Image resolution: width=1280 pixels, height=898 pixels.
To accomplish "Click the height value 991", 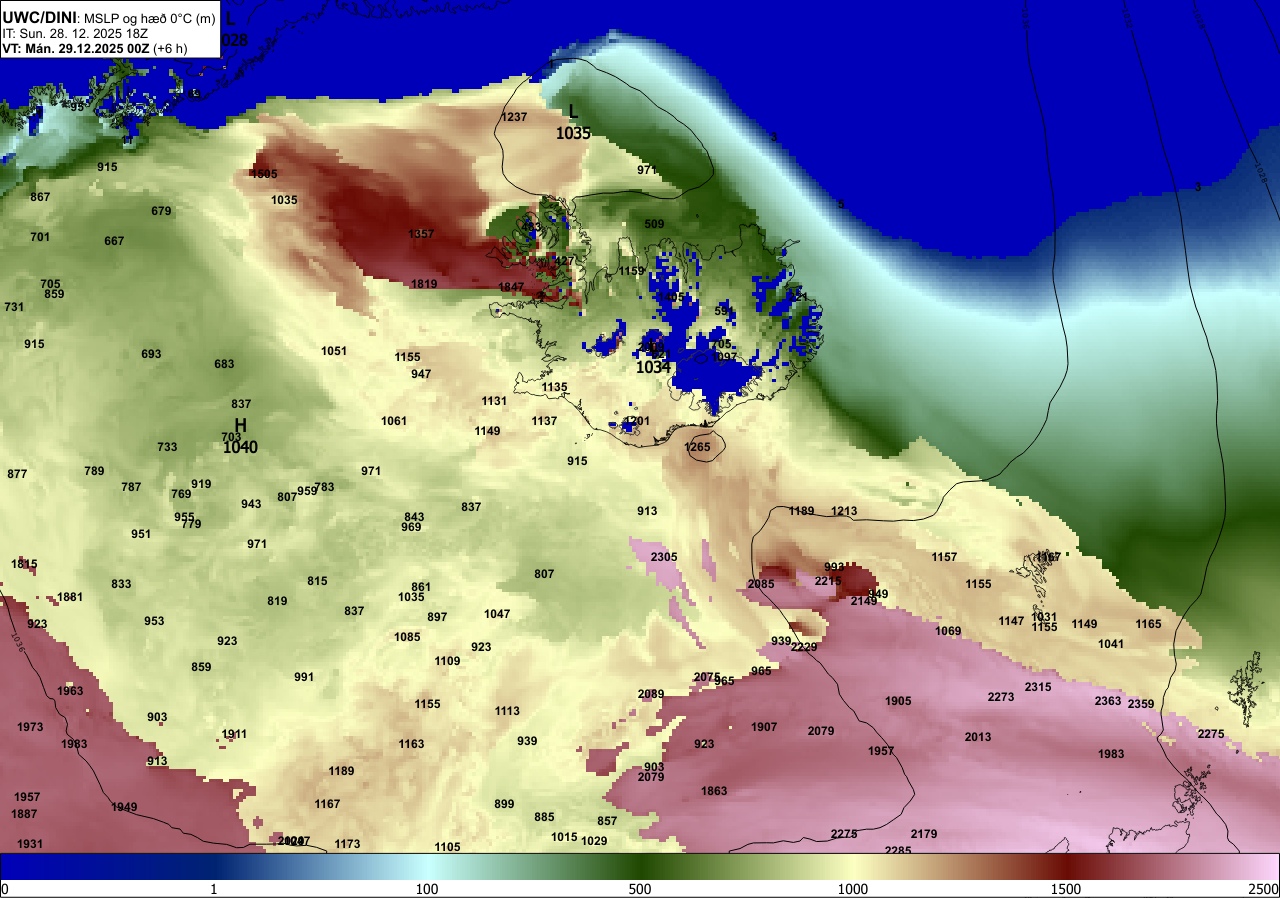I will tap(304, 677).
